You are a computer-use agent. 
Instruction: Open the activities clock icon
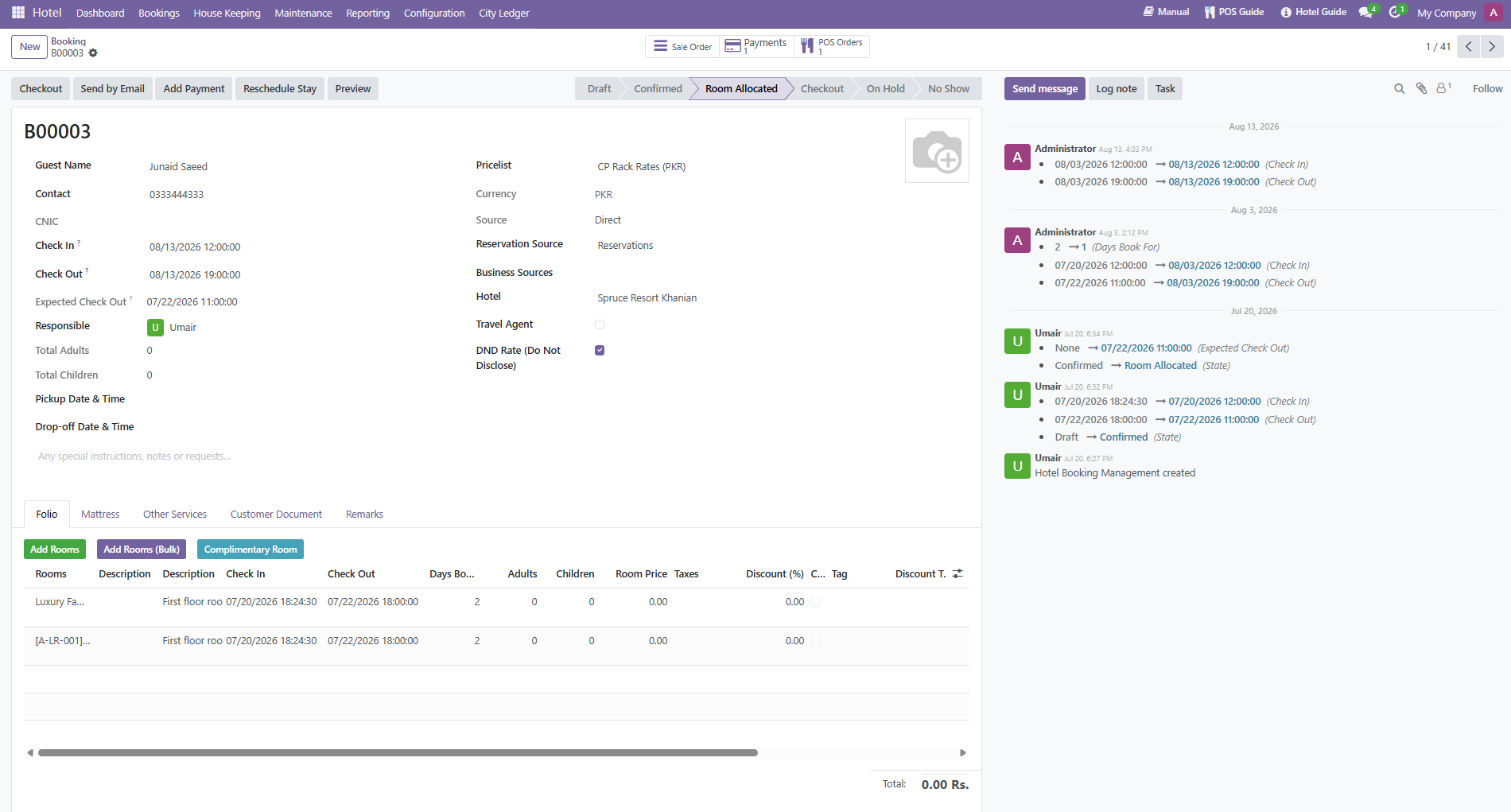point(1396,12)
